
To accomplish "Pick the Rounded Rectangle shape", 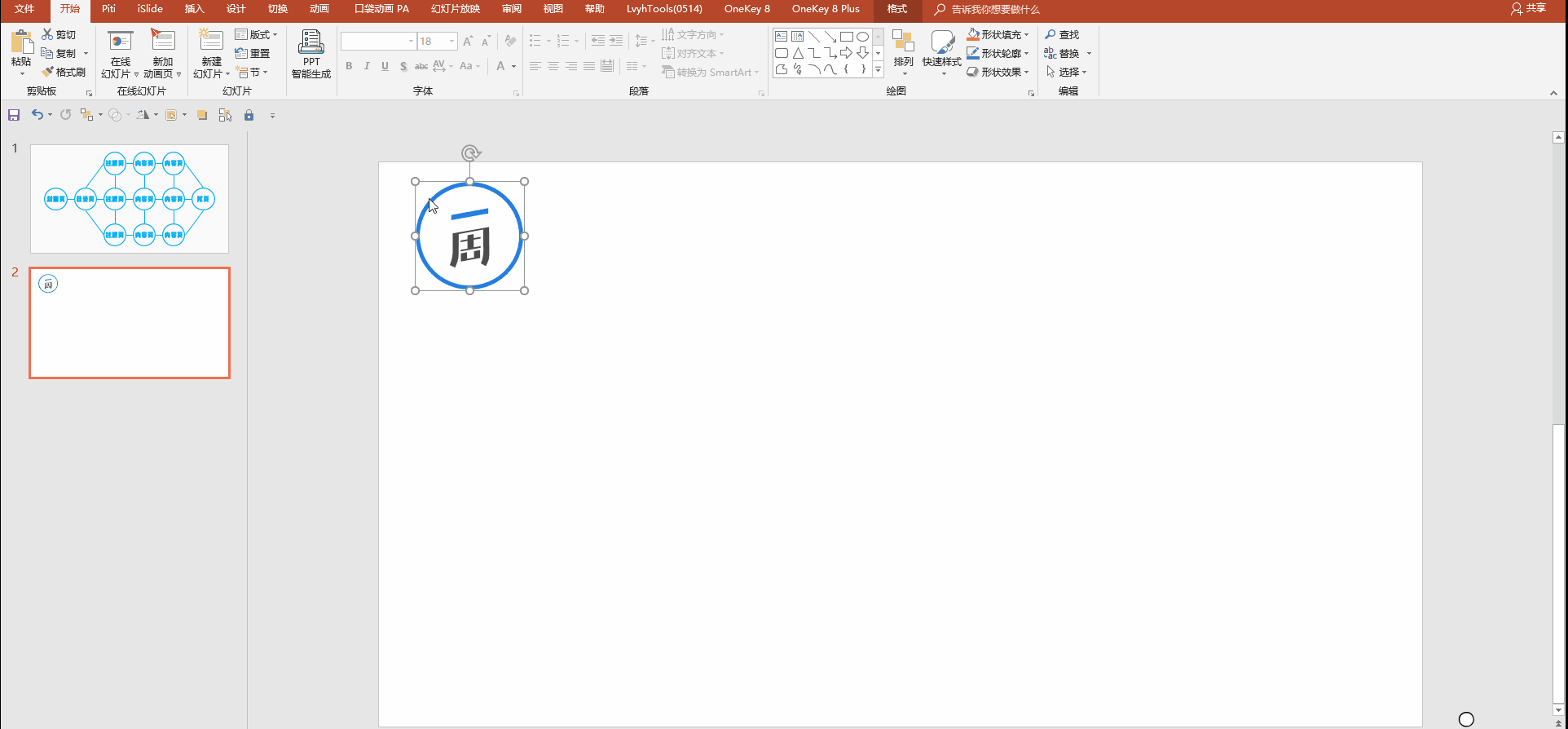I will (782, 53).
